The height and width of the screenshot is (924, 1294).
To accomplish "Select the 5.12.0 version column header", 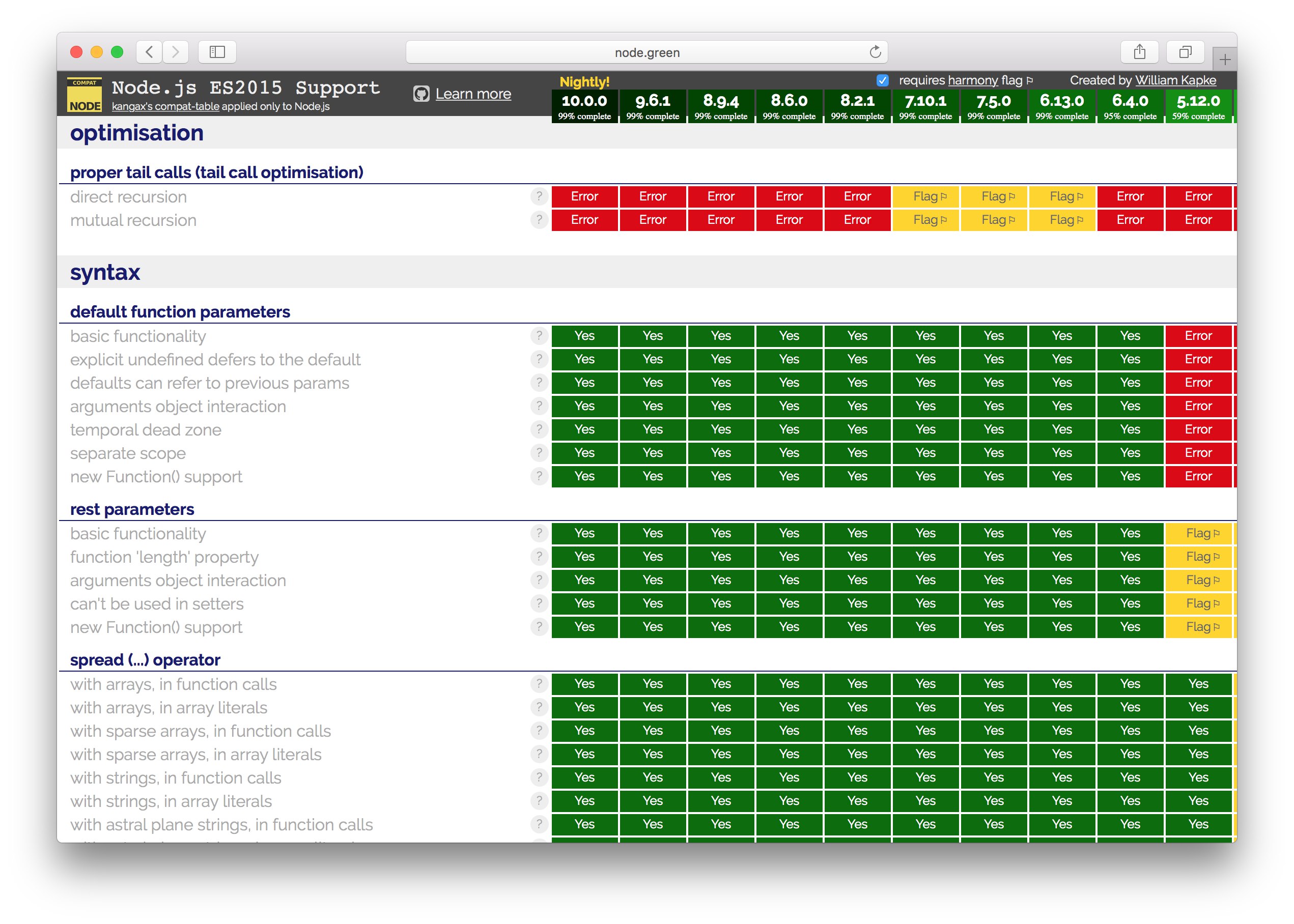I will click(x=1198, y=106).
